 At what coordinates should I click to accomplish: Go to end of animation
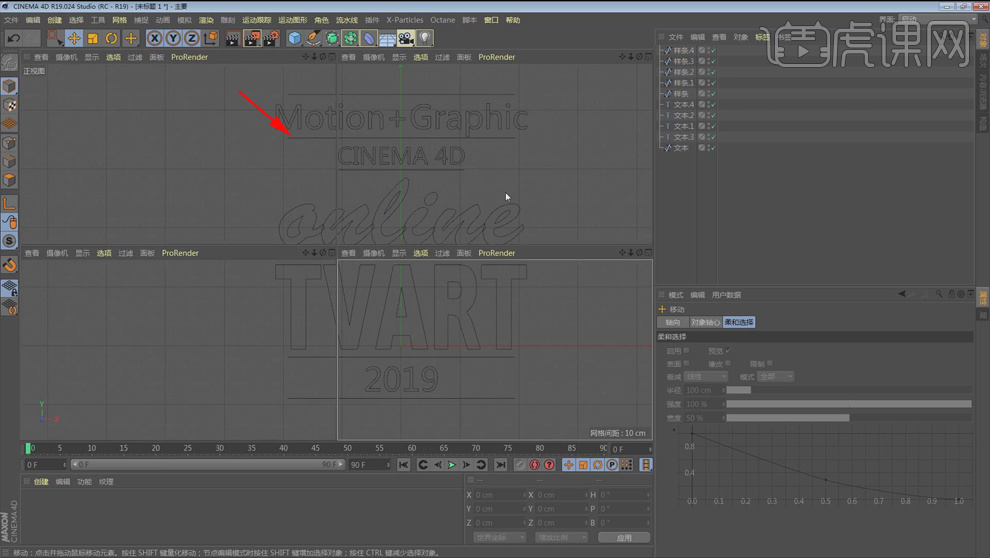click(501, 465)
